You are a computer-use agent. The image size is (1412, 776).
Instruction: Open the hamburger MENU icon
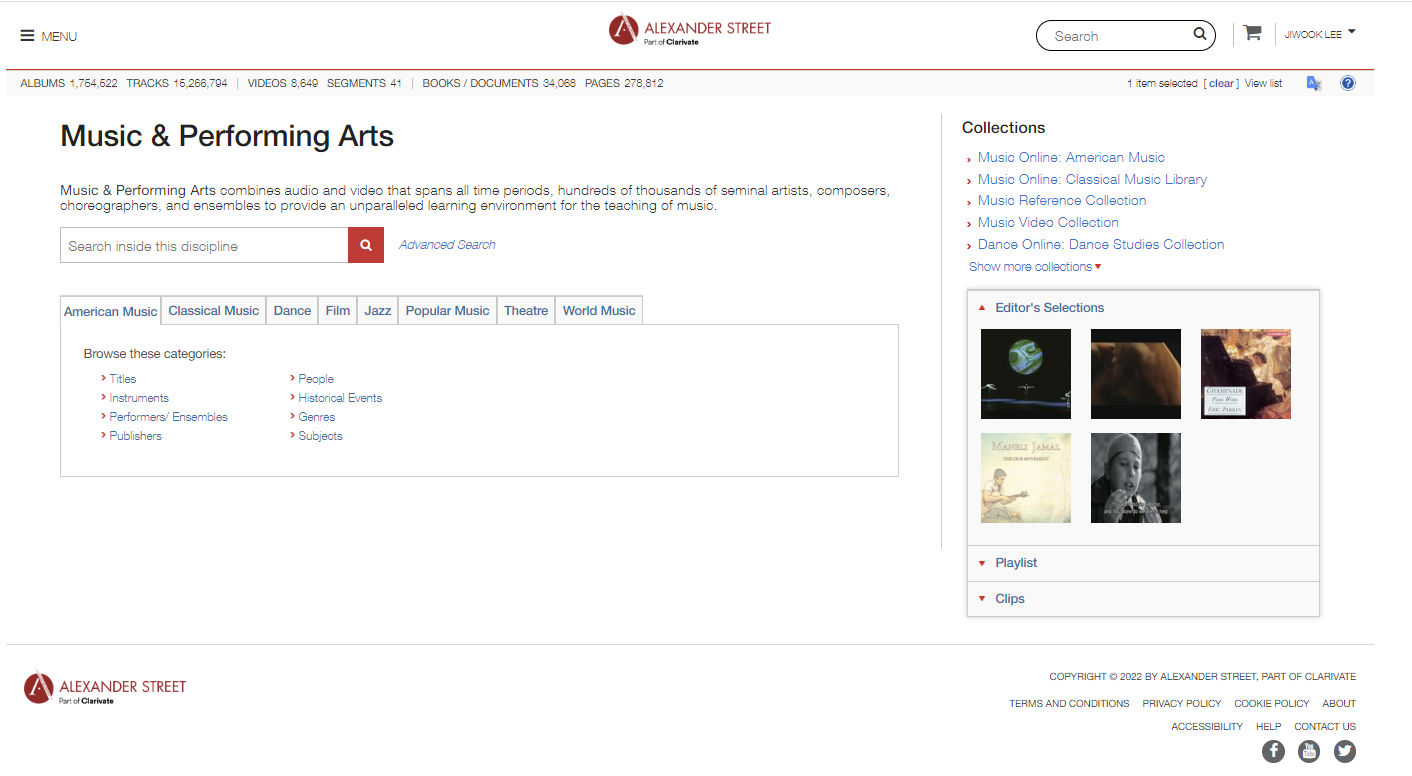pos(27,36)
